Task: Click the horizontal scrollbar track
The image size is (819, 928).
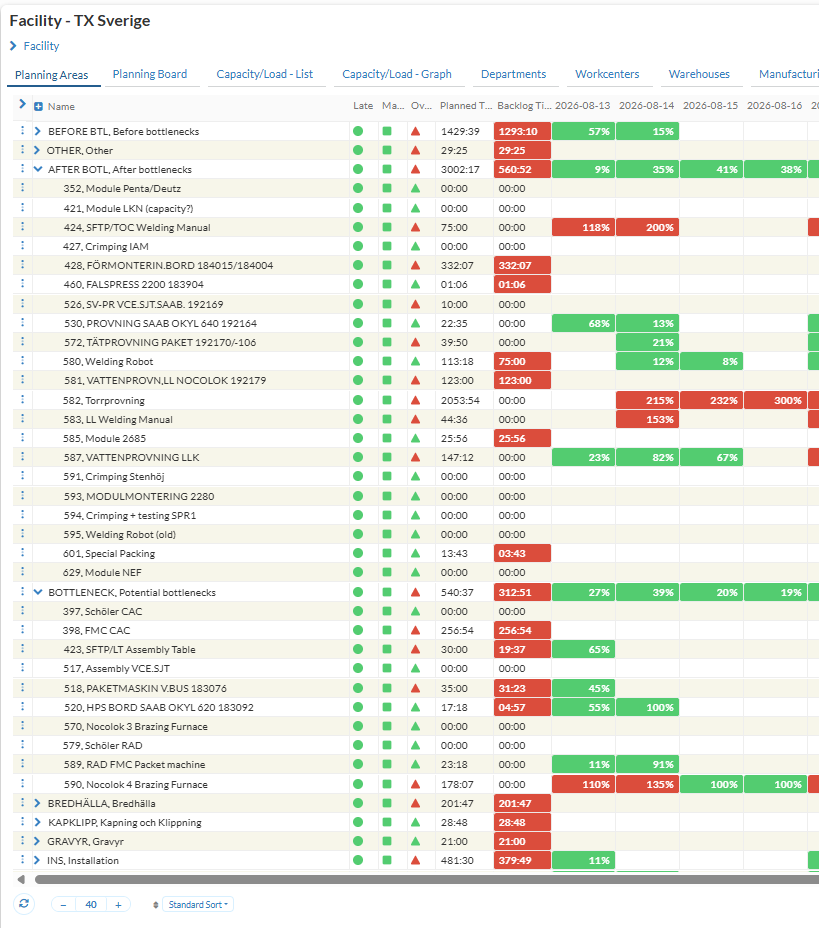Action: tap(426, 879)
